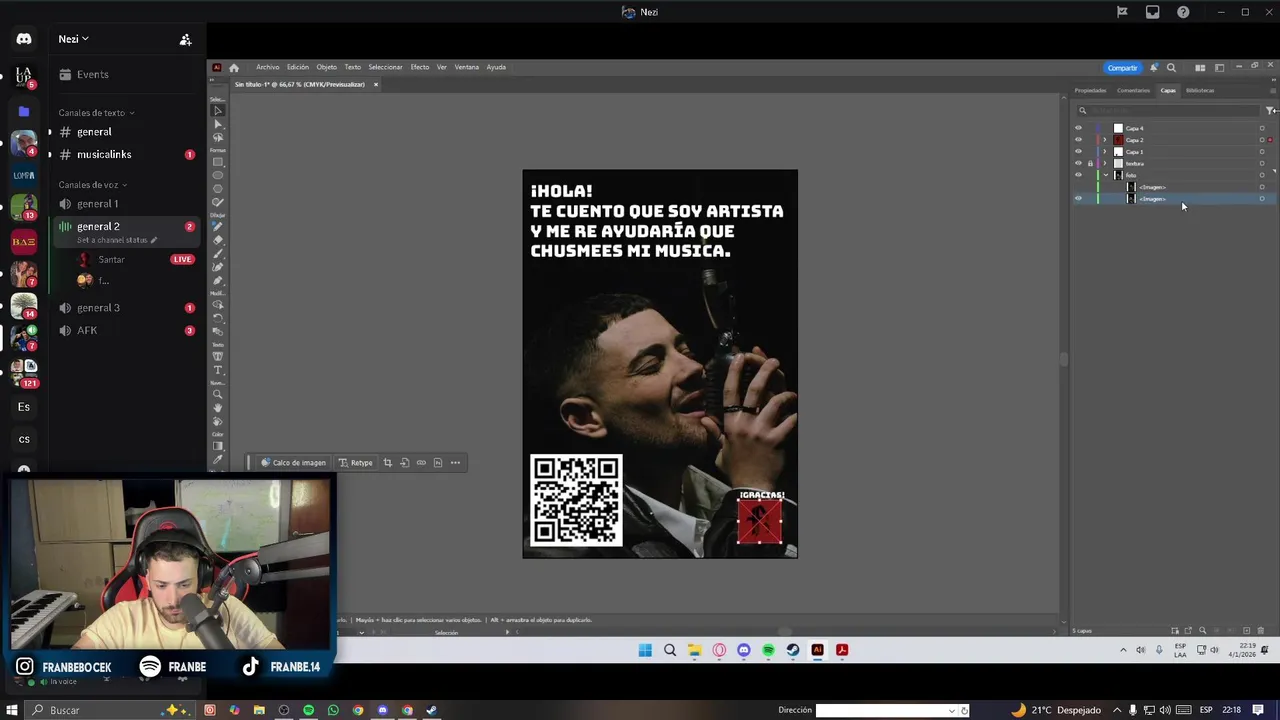Screen dimensions: 1280x720
Task: Switch to the Bibliotecas tab
Action: point(1200,90)
